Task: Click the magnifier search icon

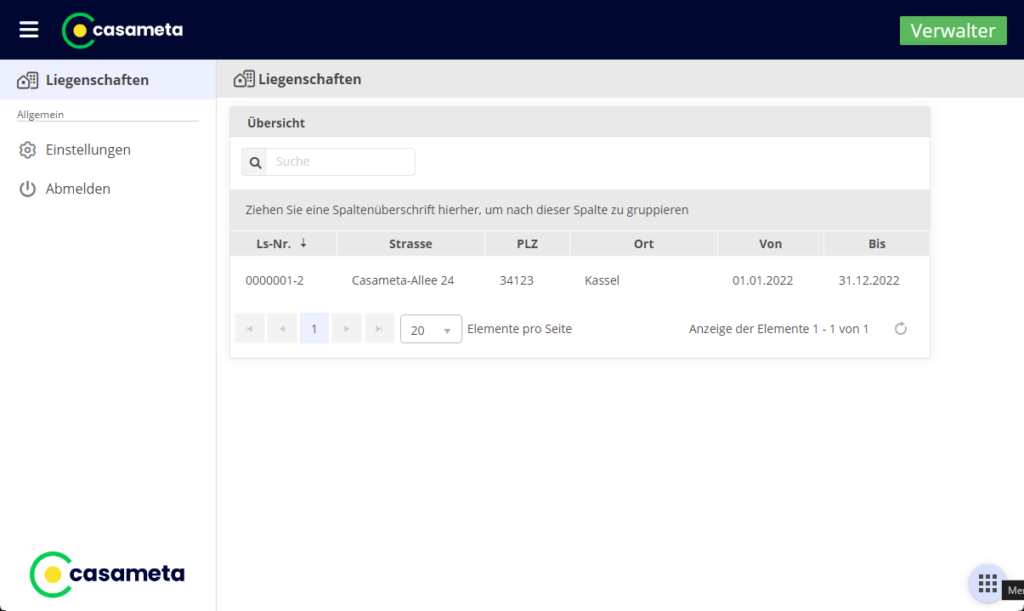Action: 255,162
